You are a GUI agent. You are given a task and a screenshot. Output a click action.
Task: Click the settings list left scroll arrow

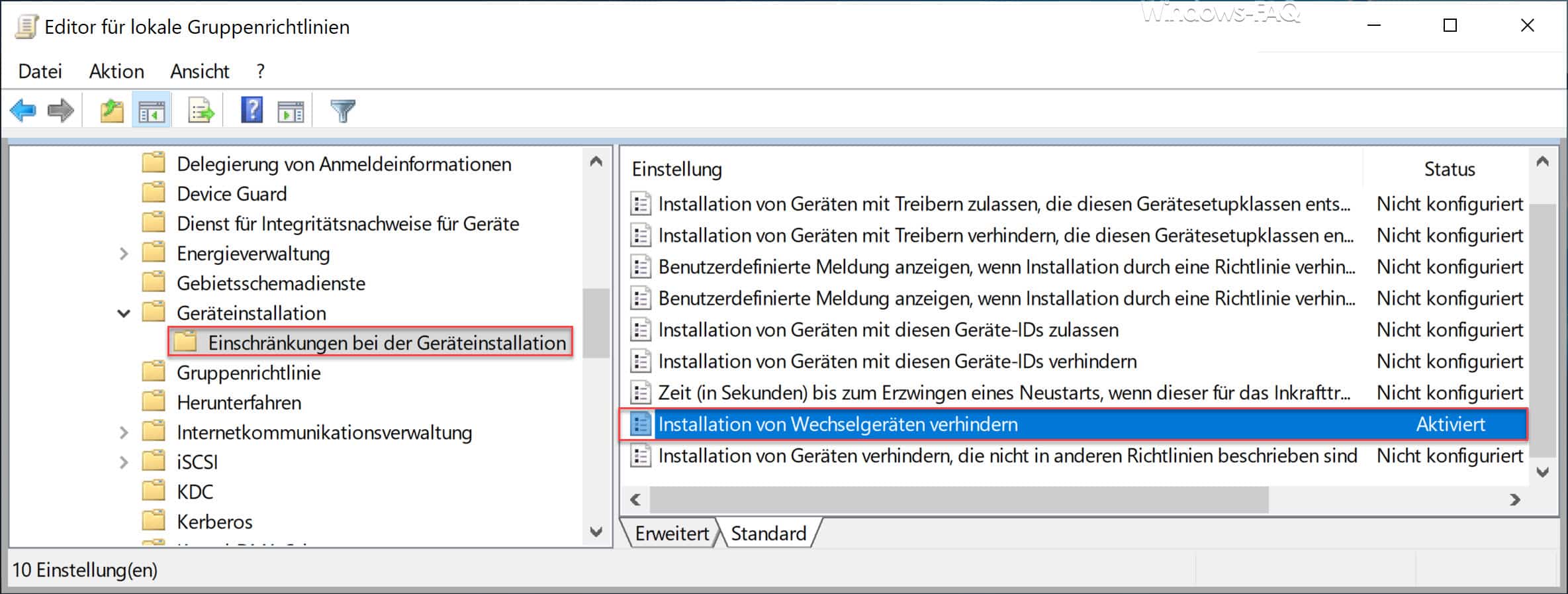click(x=635, y=500)
